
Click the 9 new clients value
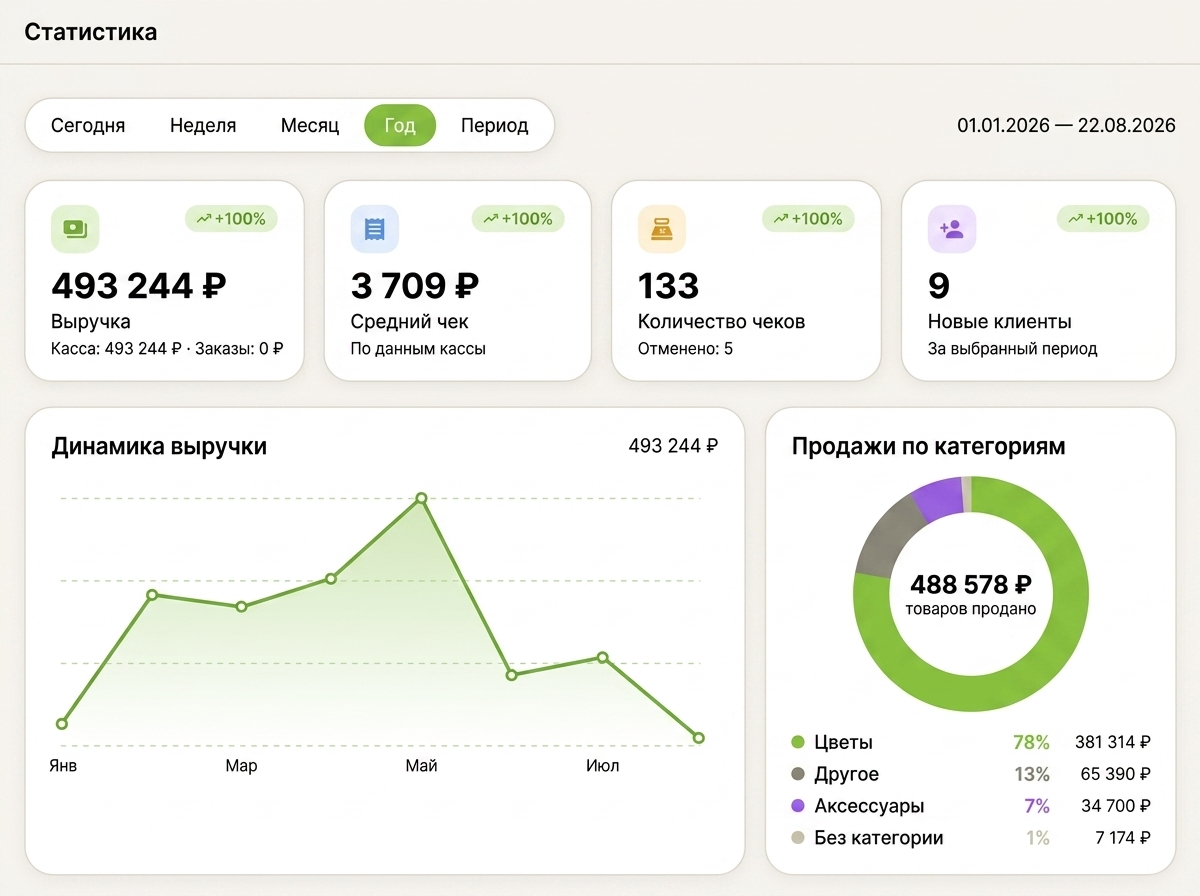tap(938, 286)
